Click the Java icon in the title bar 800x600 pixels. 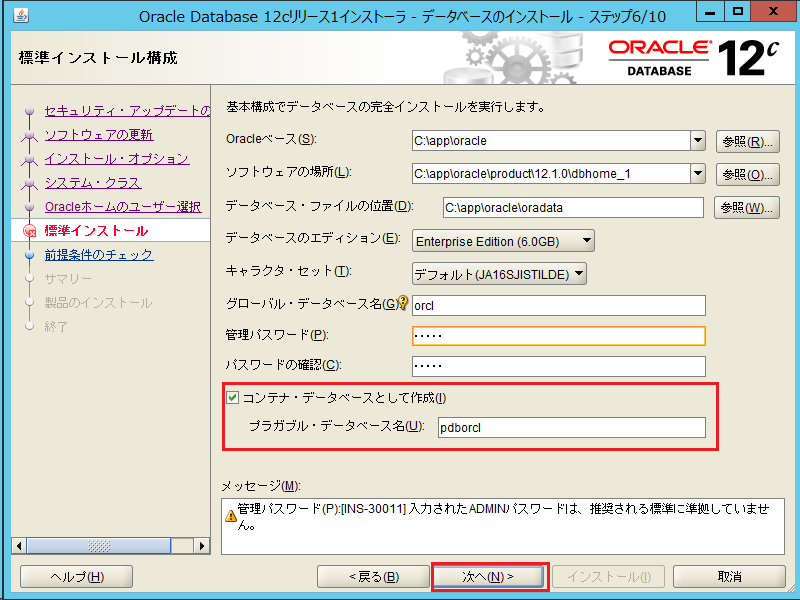pos(21,15)
